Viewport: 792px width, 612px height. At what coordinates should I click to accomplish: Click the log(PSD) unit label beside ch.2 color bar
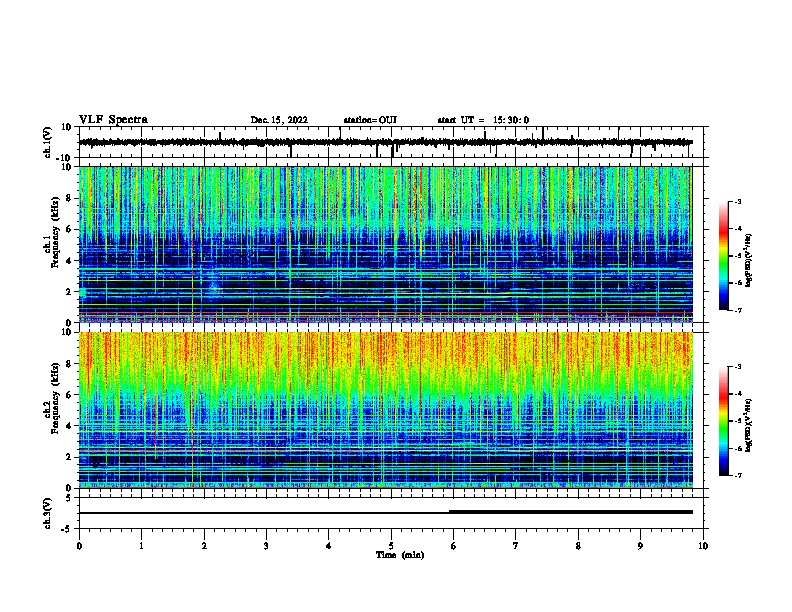point(749,425)
